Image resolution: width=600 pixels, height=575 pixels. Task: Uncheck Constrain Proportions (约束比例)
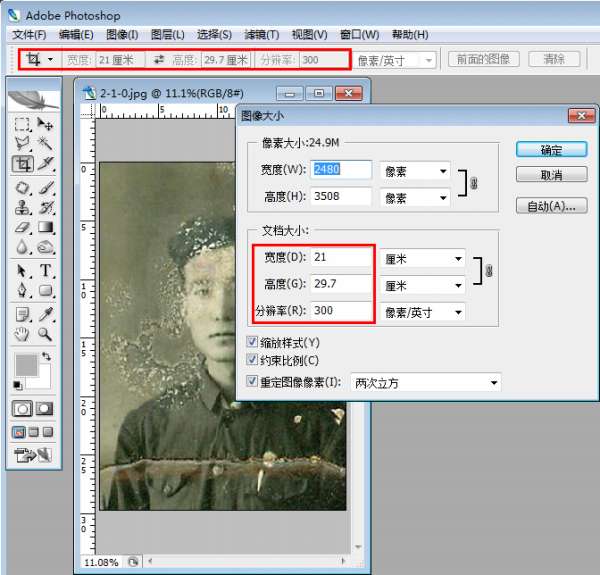click(x=252, y=360)
